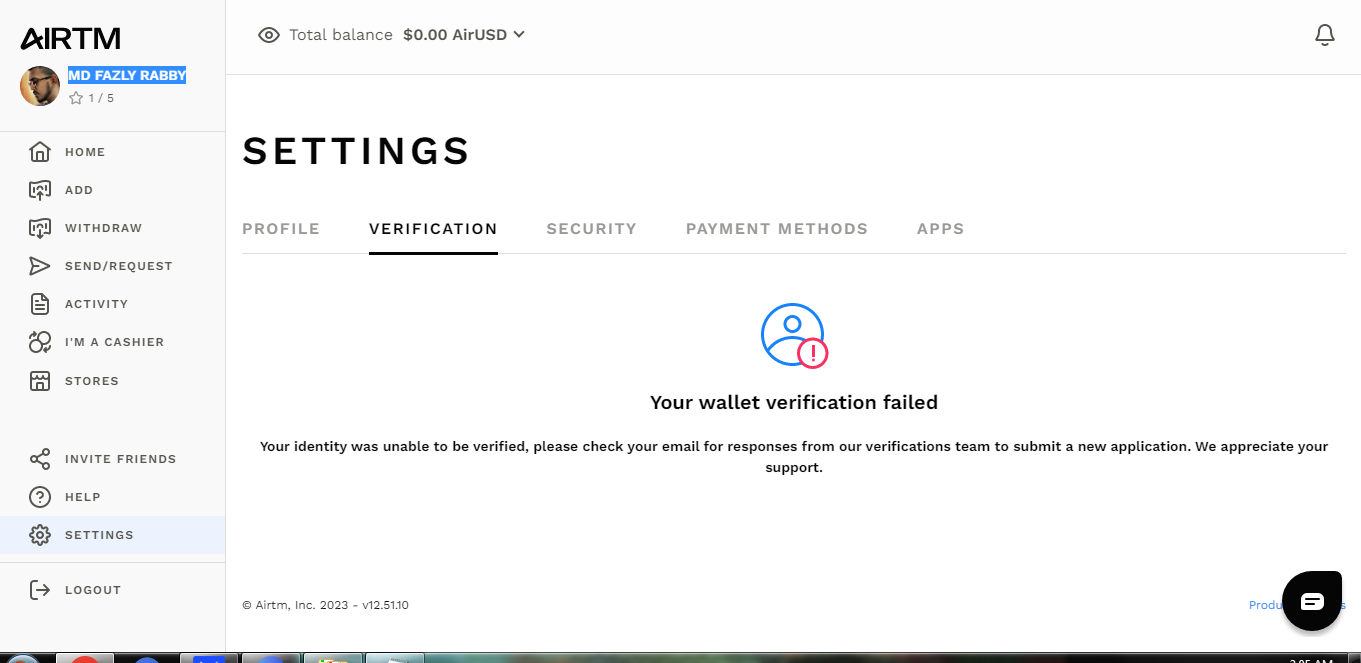
Task: Click the Airtm logo
Action: pos(70,38)
